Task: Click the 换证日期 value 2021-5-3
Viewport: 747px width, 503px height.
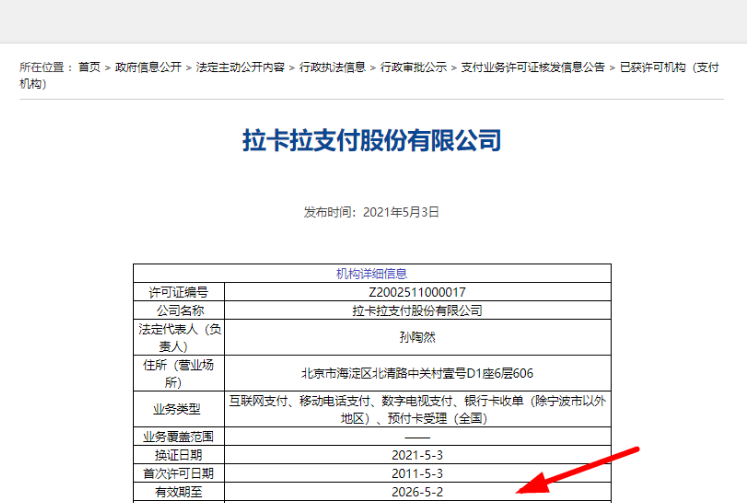Action: (x=417, y=454)
